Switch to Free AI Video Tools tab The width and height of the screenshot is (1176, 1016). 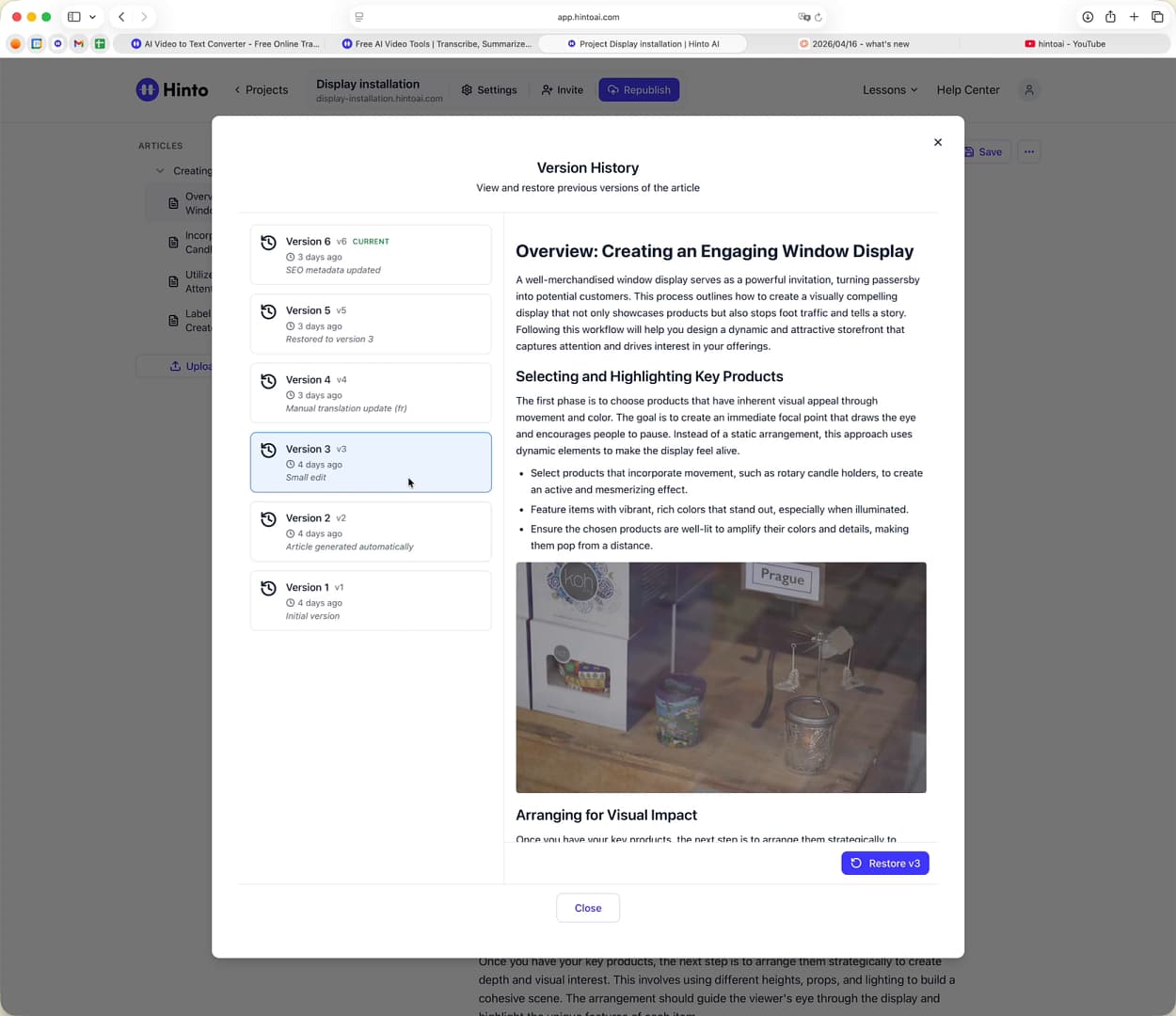437,43
